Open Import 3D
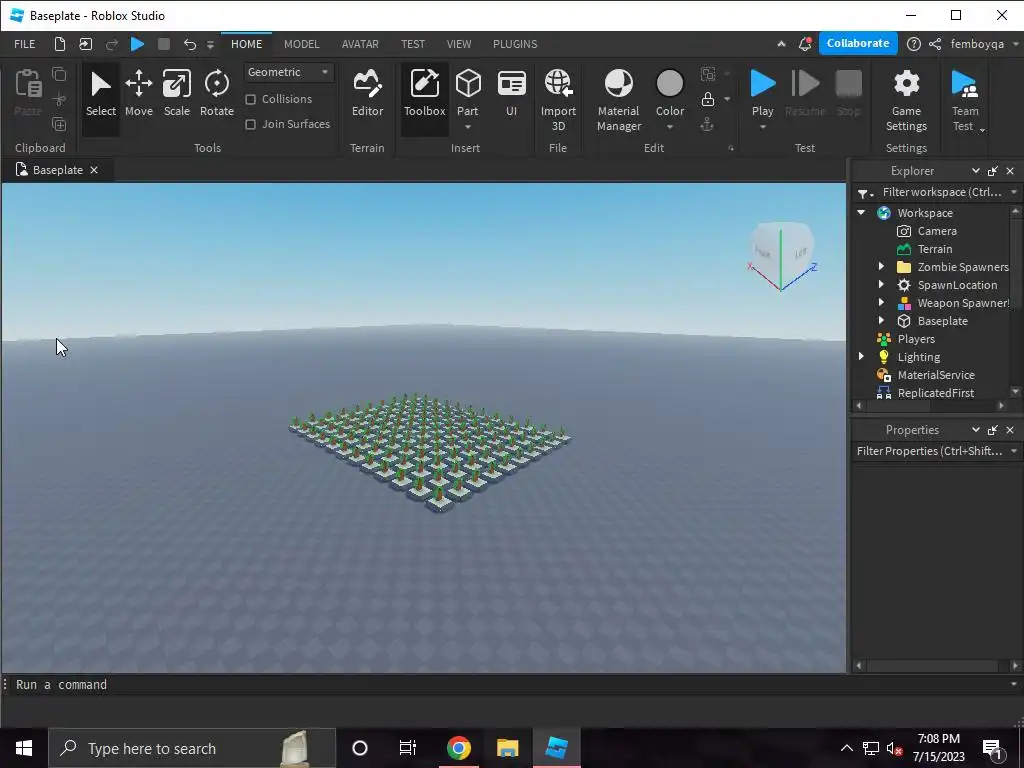The width and height of the screenshot is (1024, 768). (558, 99)
